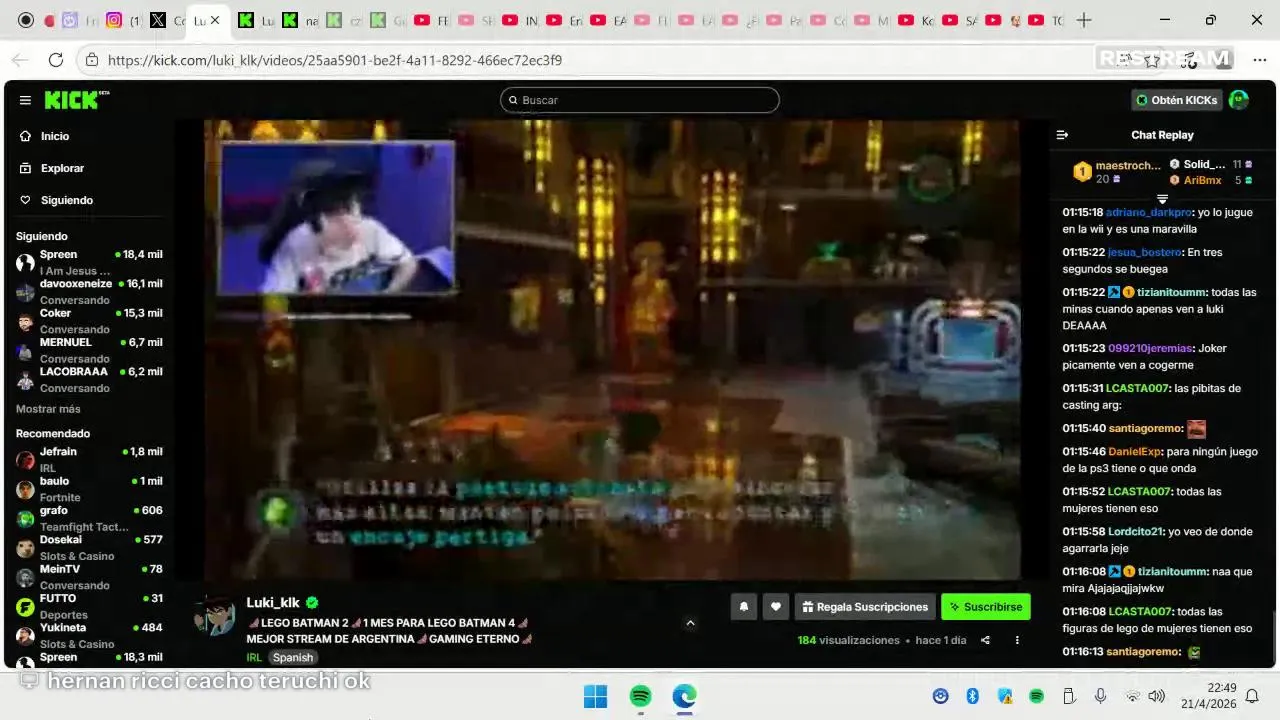The height and width of the screenshot is (720, 1280).
Task: Open baulo recommended Fortnite channel
Action: 89,488
